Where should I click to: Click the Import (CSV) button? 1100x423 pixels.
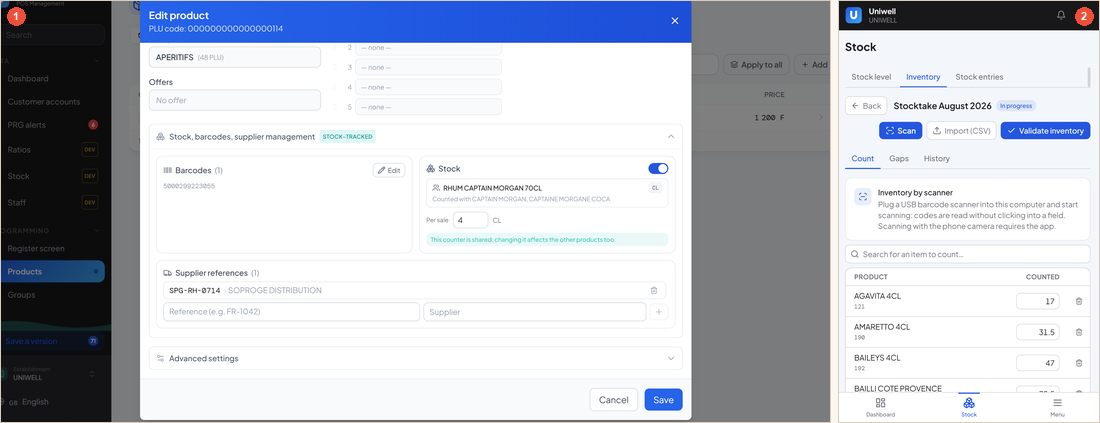pos(962,130)
